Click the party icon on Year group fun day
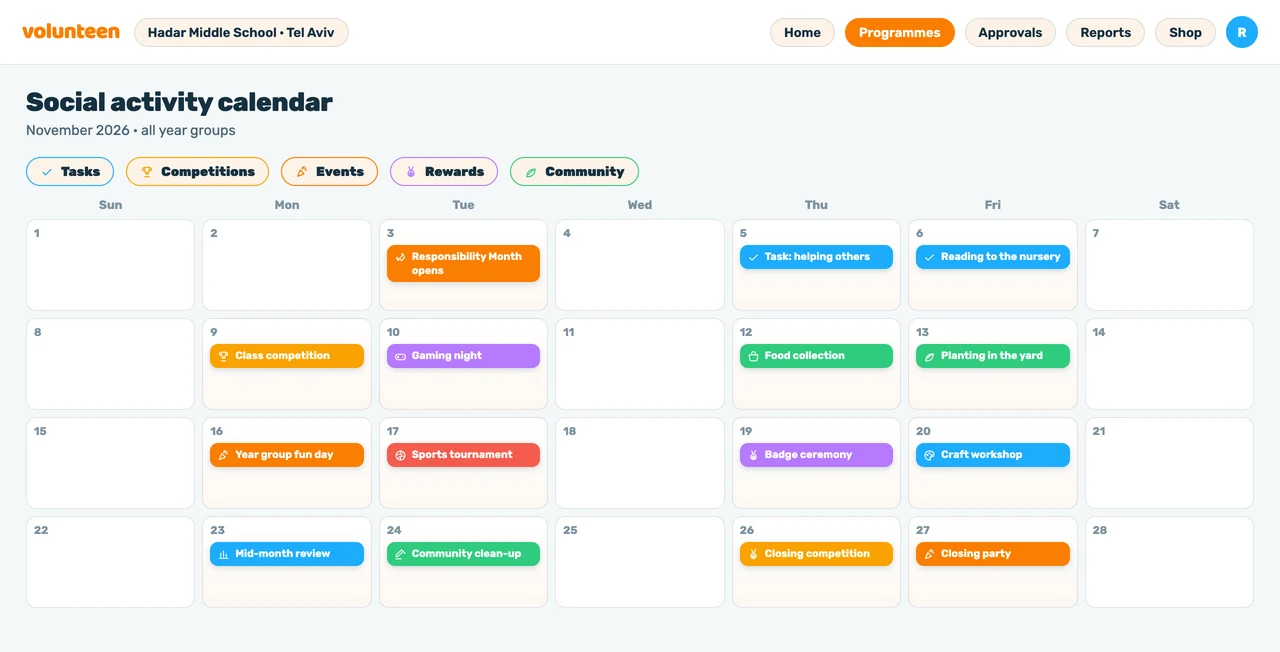Image resolution: width=1280 pixels, height=652 pixels. 224,455
